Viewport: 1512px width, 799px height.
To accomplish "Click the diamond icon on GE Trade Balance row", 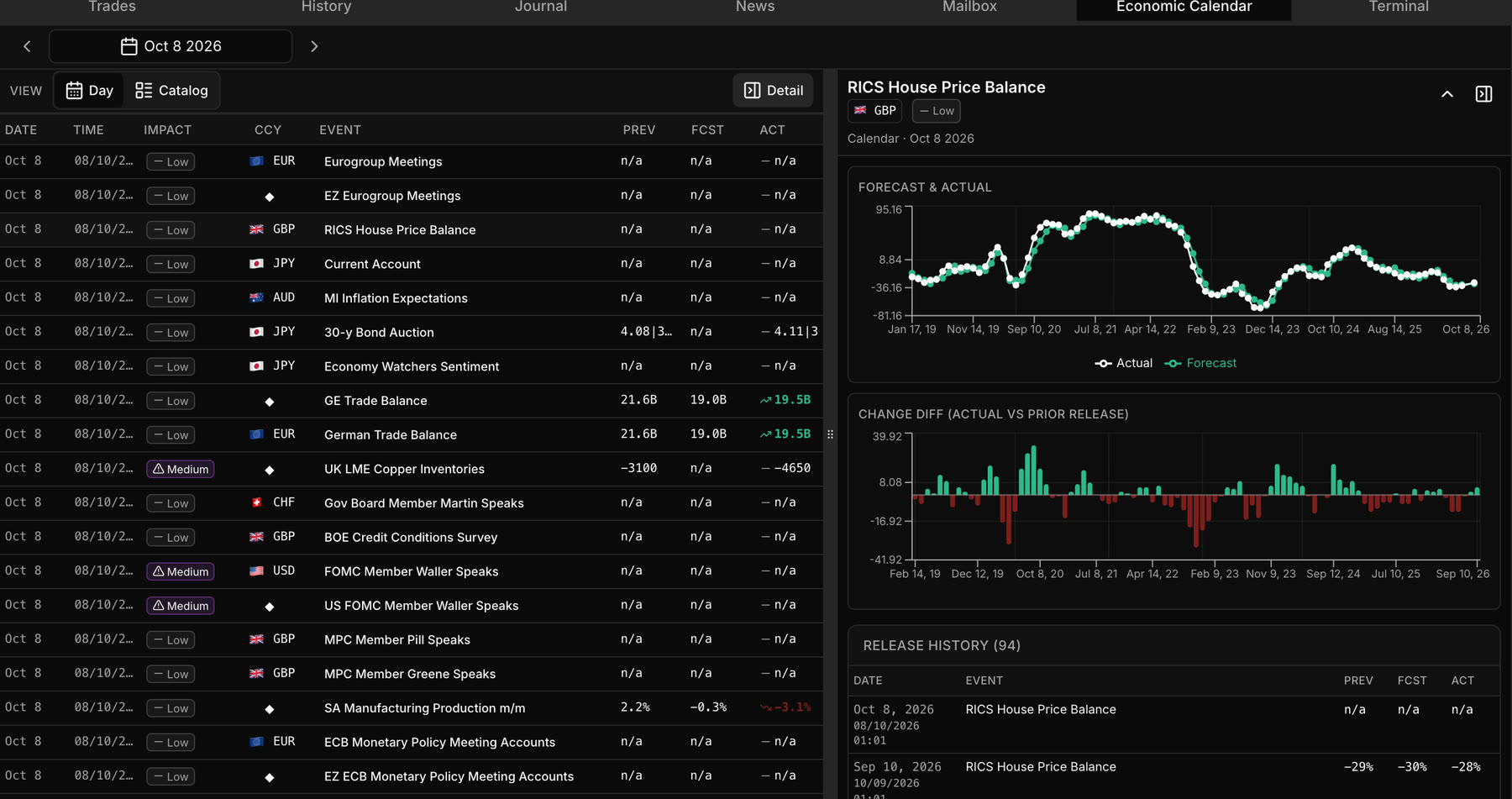I will coord(270,402).
